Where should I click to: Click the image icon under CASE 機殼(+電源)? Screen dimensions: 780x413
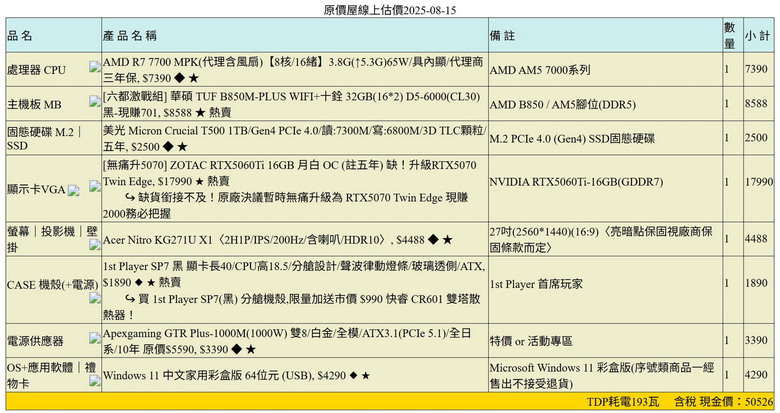tap(95, 298)
